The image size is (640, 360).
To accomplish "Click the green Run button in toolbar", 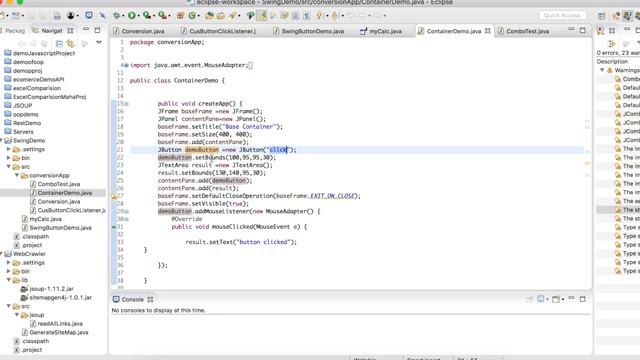I will pyautogui.click(x=131, y=16).
